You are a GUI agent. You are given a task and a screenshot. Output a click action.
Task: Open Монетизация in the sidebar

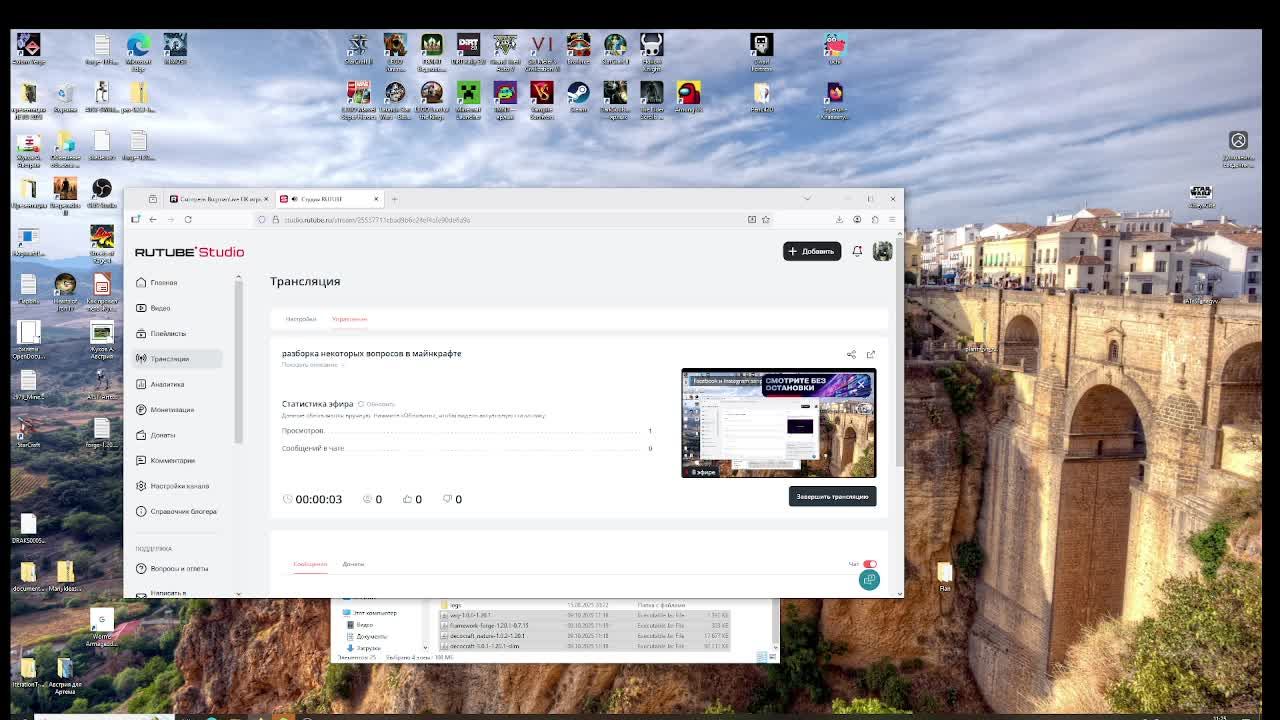click(x=178, y=410)
